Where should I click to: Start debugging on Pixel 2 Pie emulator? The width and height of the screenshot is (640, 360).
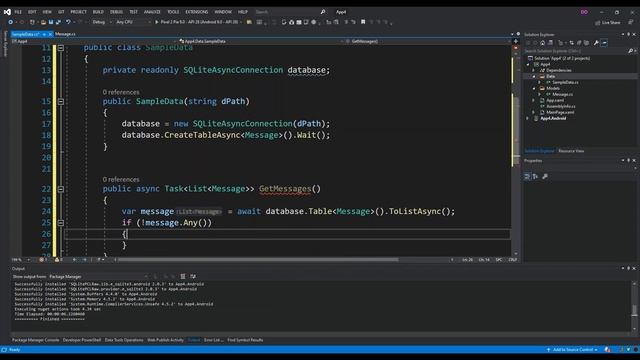(x=198, y=22)
